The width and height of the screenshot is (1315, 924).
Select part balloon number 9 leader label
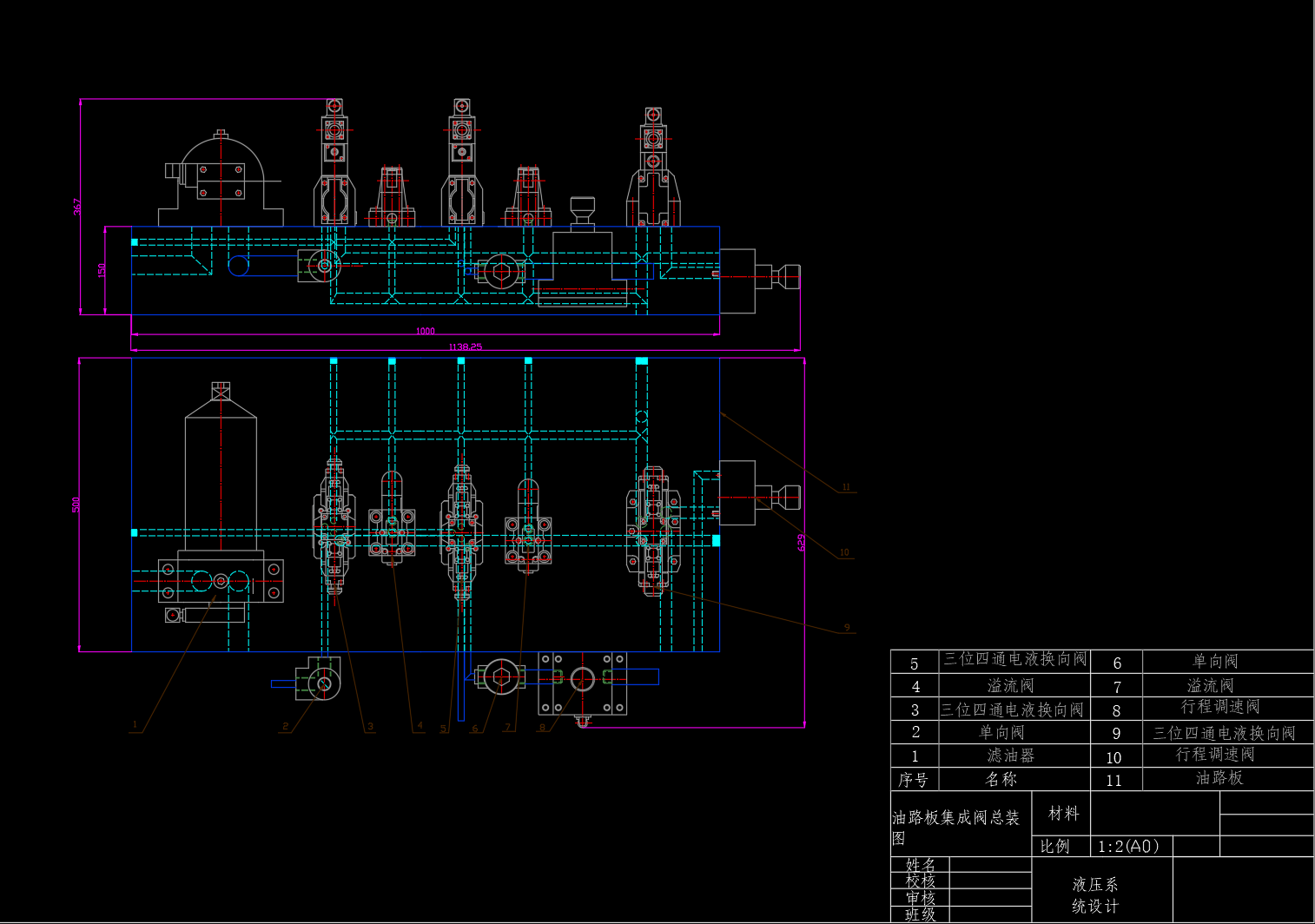point(847,628)
